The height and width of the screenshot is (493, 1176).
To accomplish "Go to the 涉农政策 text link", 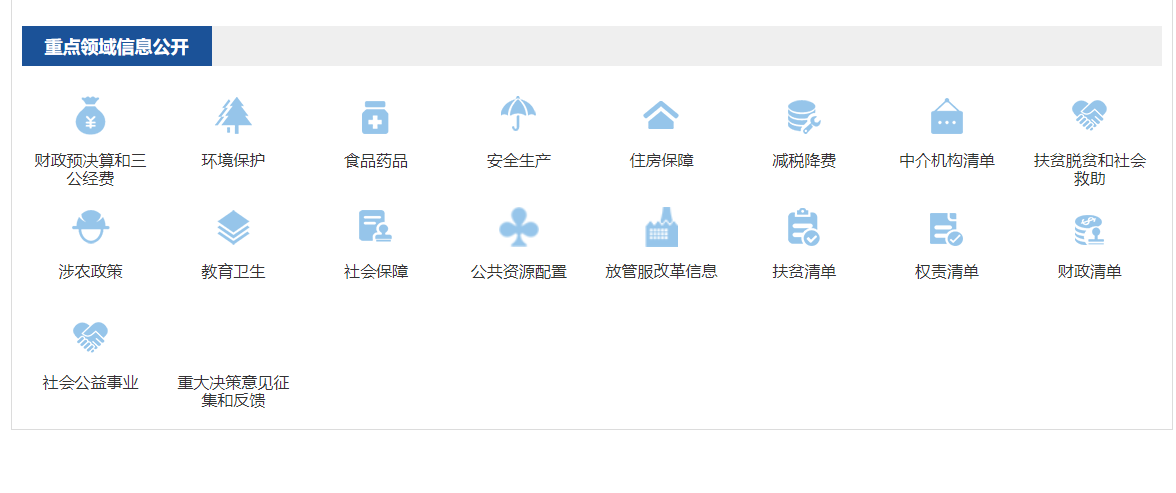I will coord(91,272).
